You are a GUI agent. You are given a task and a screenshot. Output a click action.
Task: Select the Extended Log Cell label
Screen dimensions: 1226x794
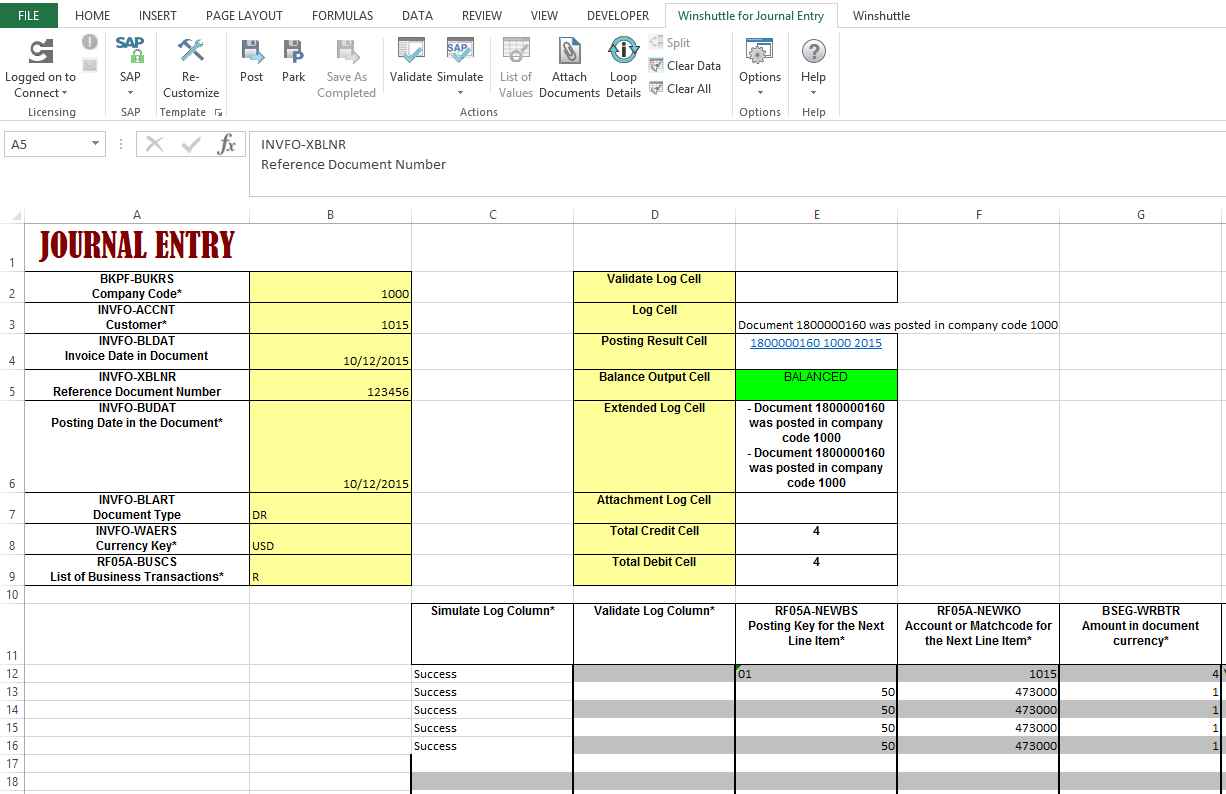click(654, 446)
